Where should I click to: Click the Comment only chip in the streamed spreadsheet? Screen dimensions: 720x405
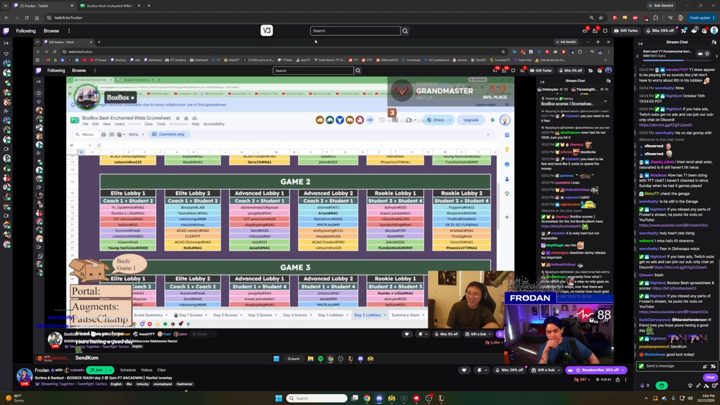tap(169, 134)
